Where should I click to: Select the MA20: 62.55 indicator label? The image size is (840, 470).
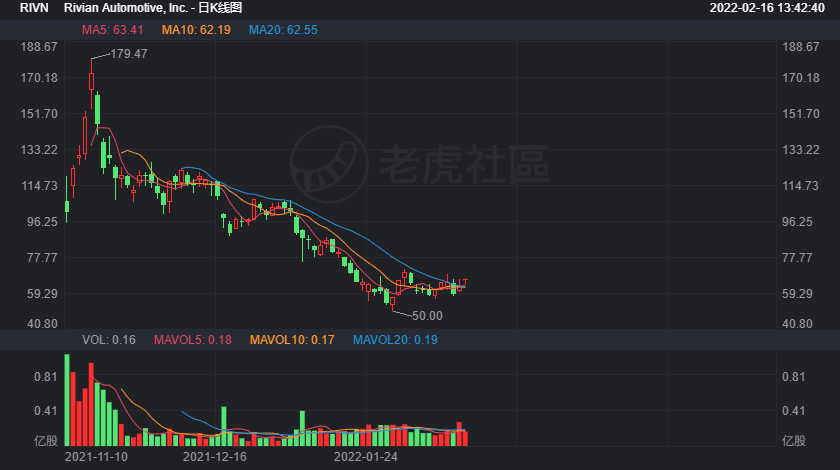point(283,30)
